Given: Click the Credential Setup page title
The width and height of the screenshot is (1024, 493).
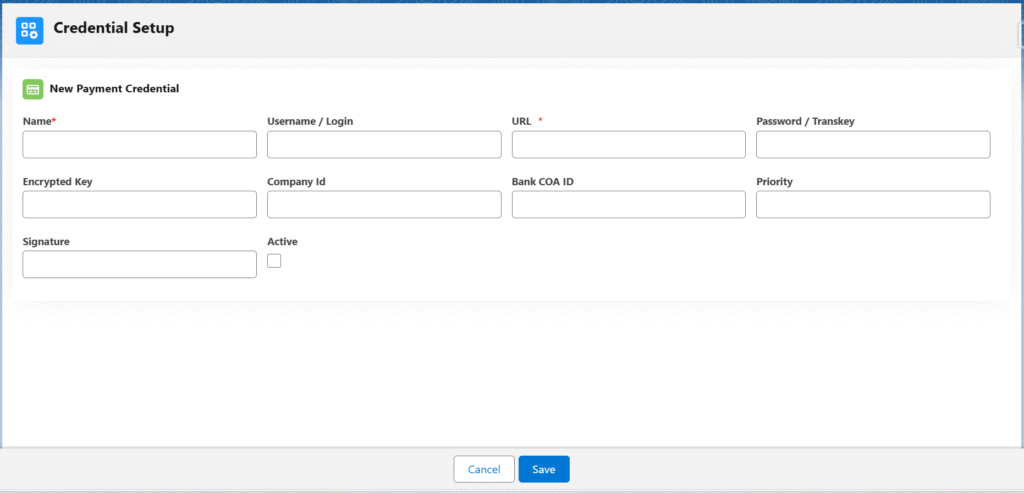Looking at the screenshot, I should (114, 28).
